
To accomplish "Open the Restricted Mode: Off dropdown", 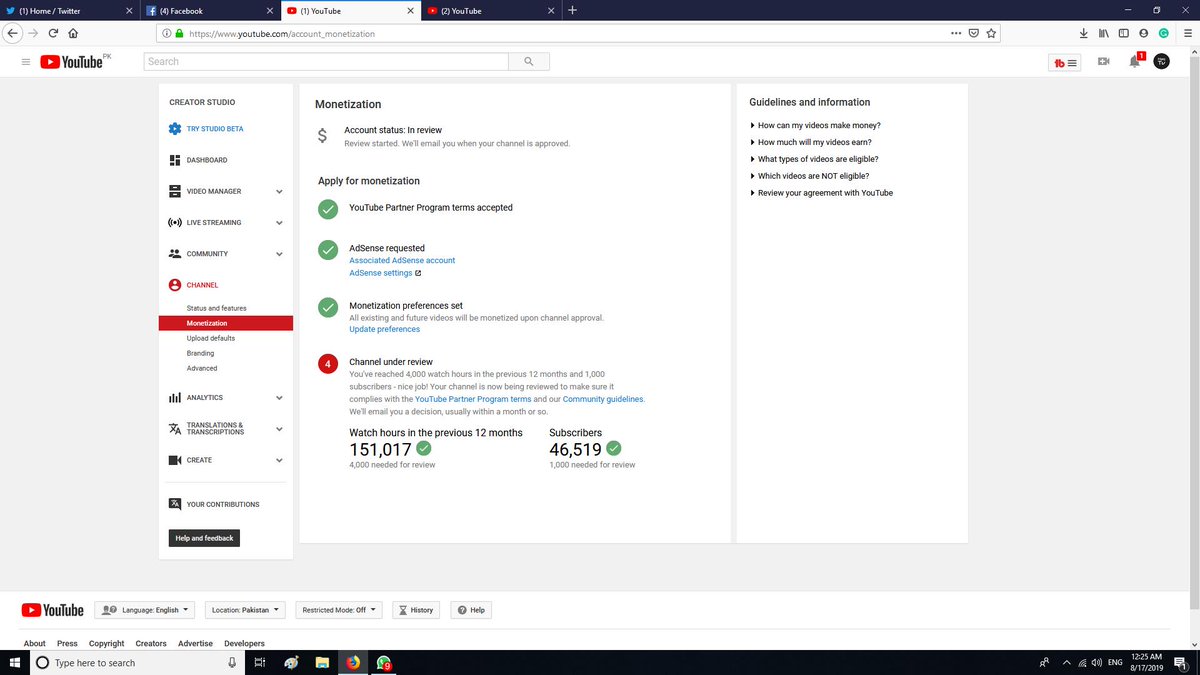I will pos(339,610).
